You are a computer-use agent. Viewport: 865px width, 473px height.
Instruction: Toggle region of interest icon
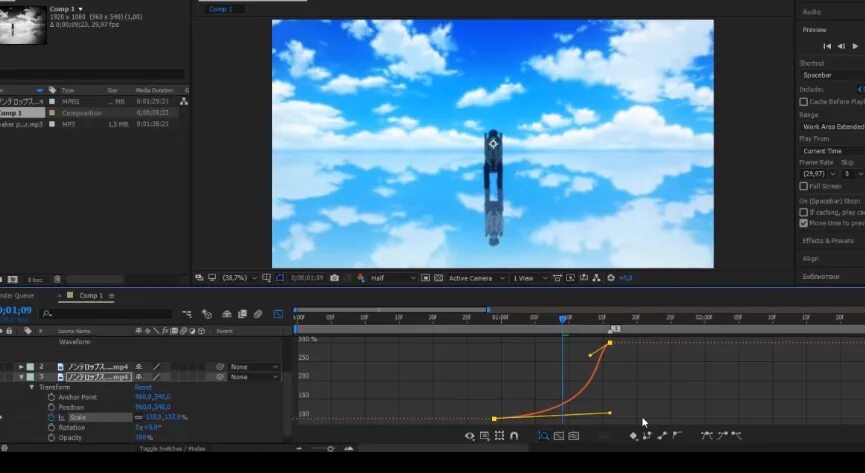425,278
